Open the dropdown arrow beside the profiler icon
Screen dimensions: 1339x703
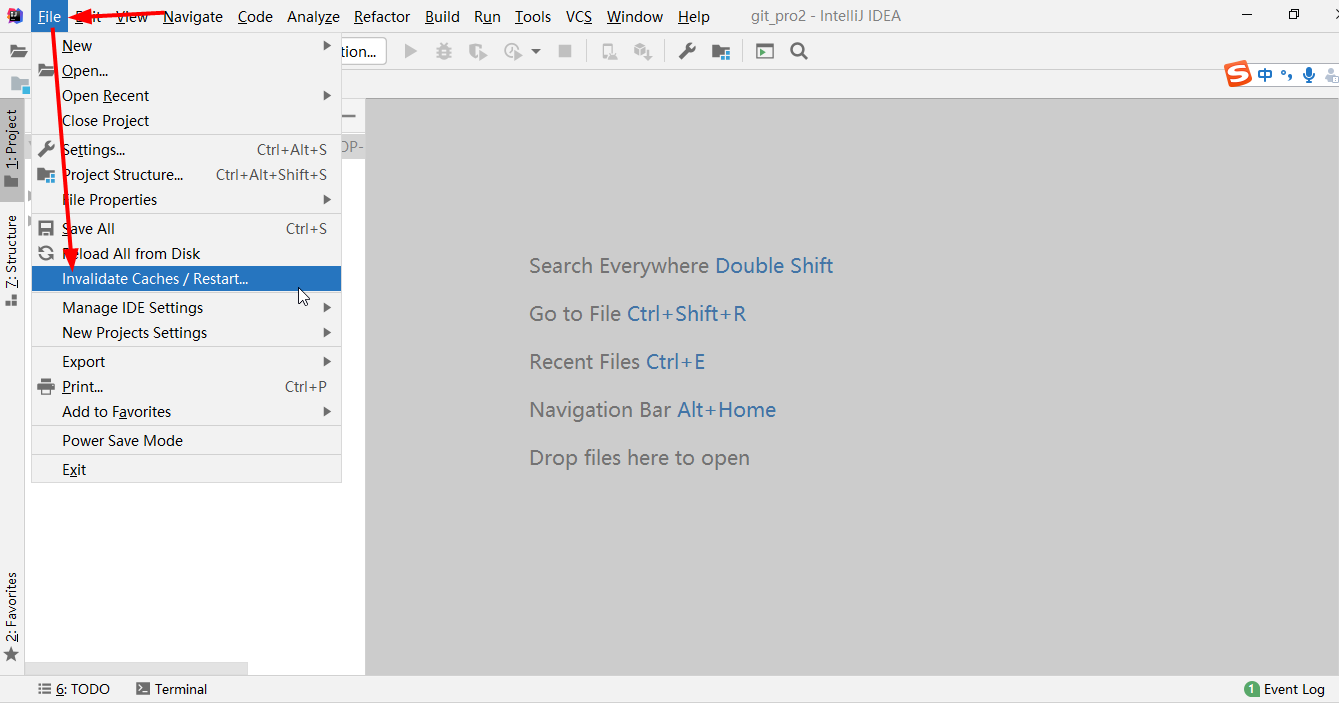coord(536,51)
